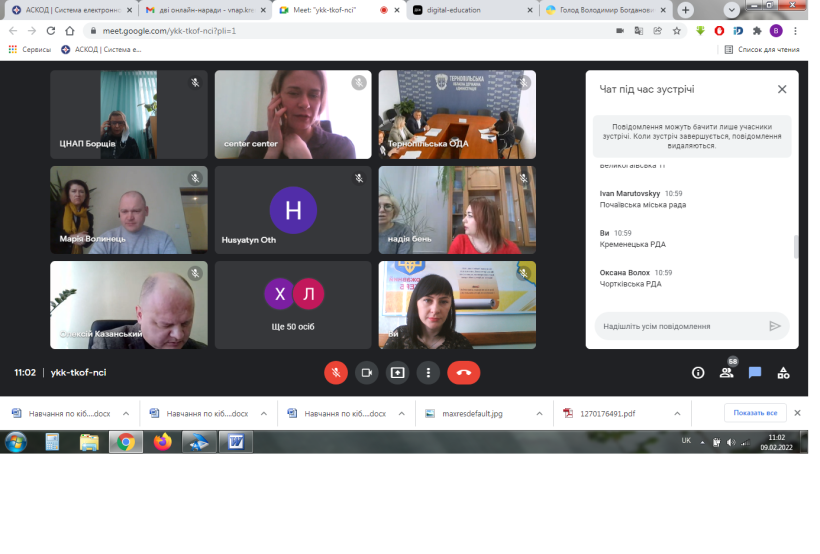The height and width of the screenshot is (554, 820).
Task: Show participants list icon
Action: pyautogui.click(x=726, y=373)
